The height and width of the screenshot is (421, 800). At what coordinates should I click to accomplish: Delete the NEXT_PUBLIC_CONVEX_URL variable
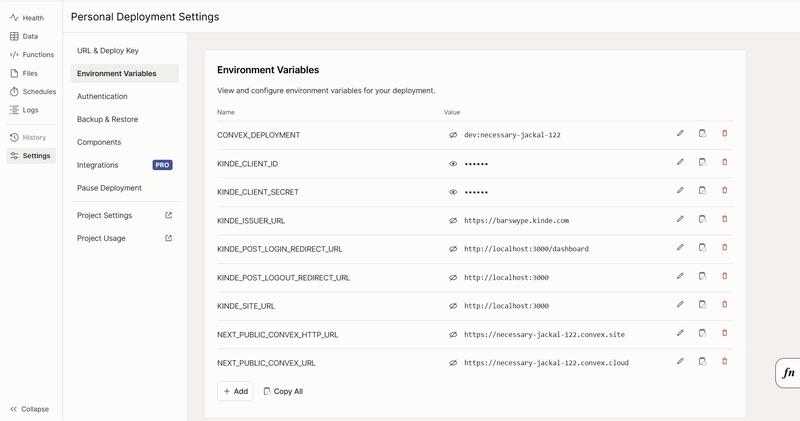pos(724,361)
